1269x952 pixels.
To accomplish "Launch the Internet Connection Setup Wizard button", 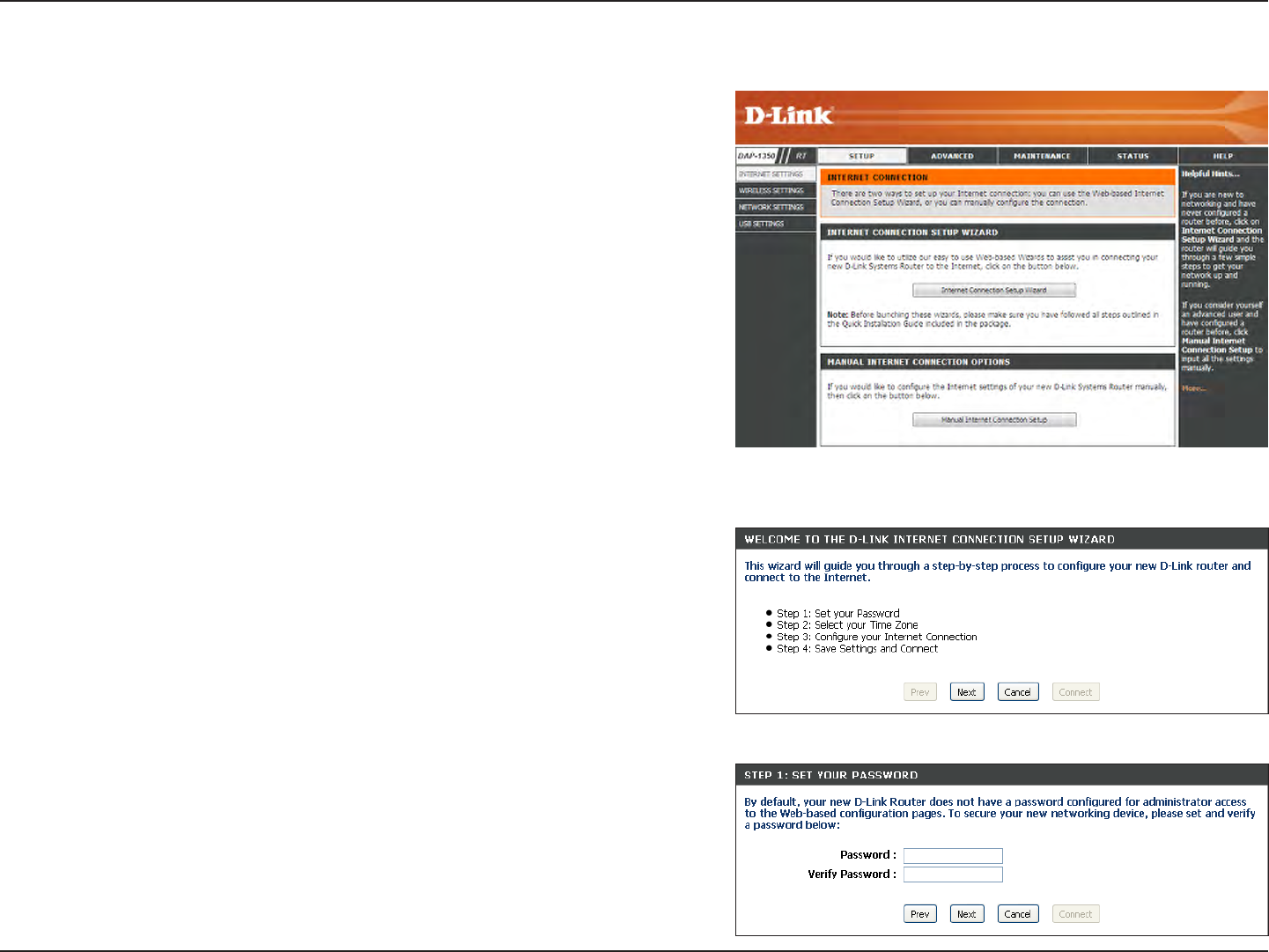I will click(x=994, y=290).
